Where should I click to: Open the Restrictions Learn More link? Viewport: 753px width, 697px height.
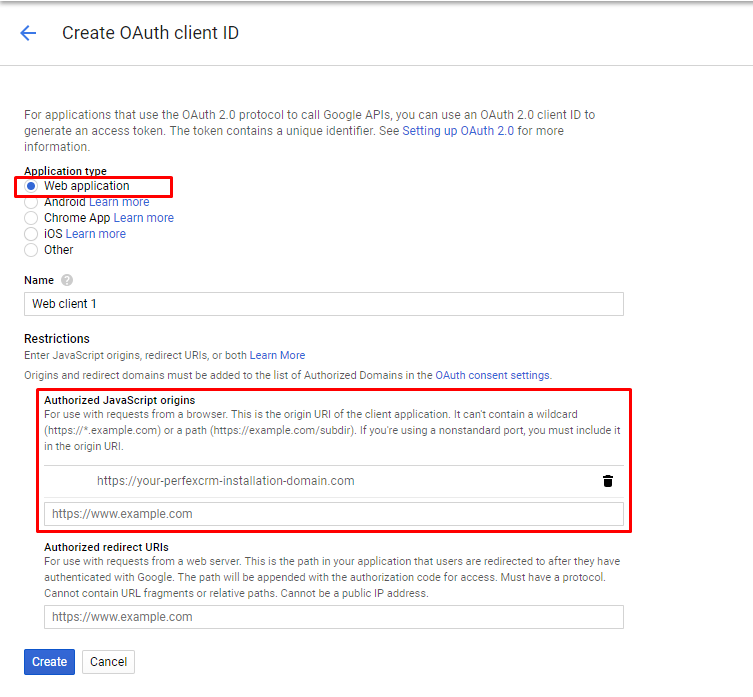point(277,355)
